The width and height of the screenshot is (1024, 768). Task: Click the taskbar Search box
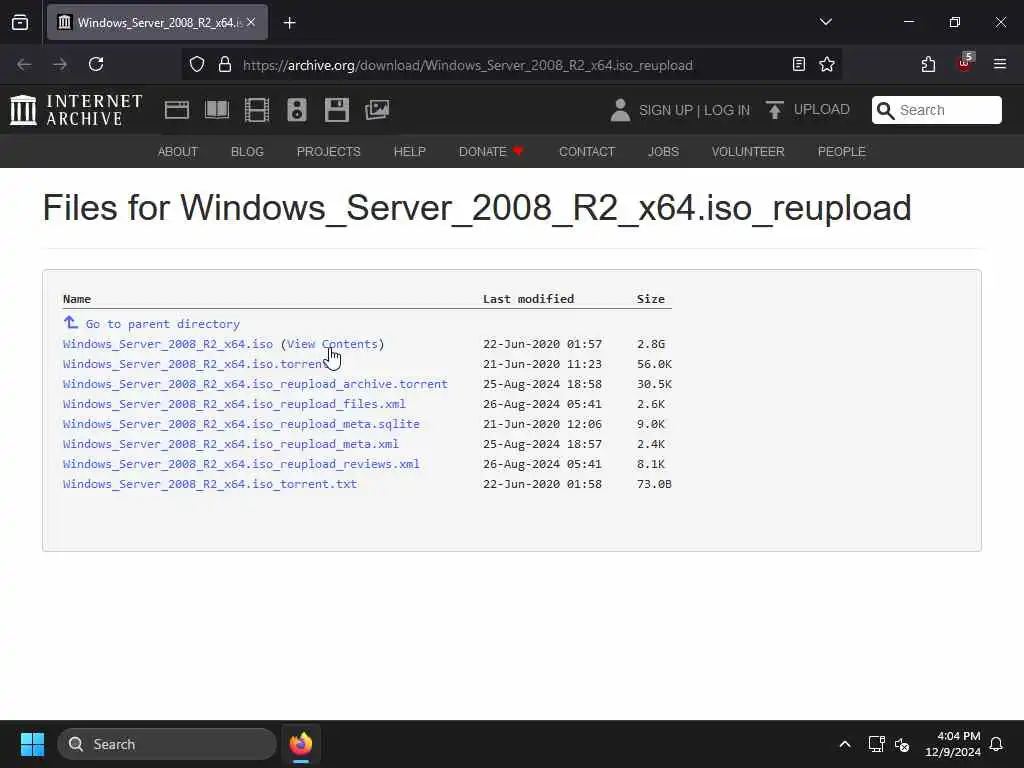(167, 744)
